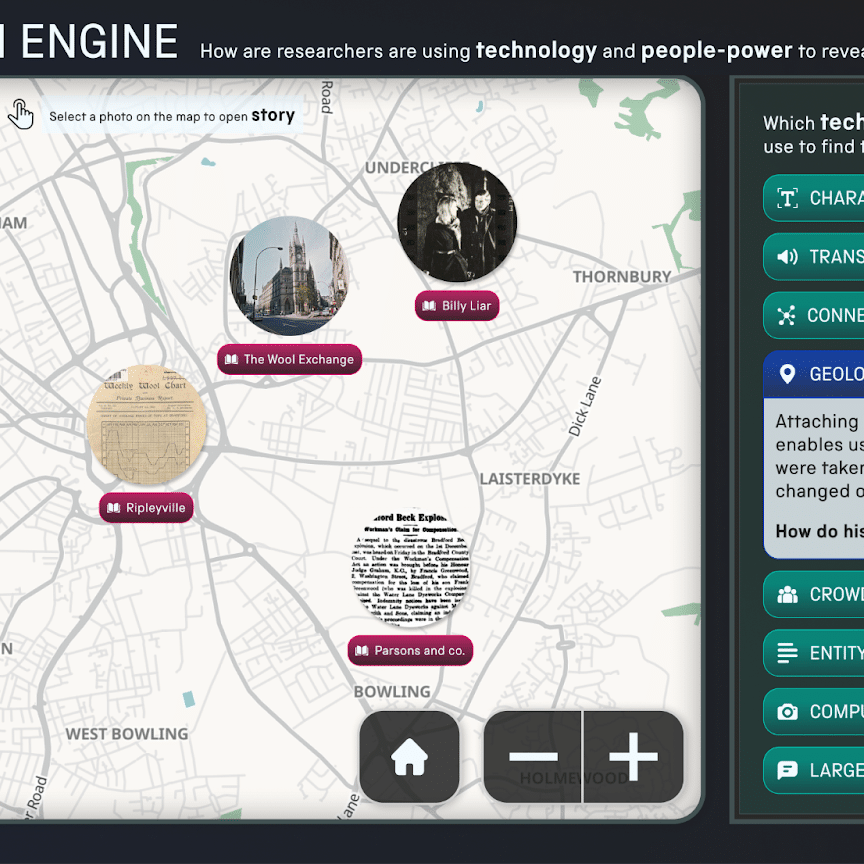Reset the map with the home button
This screenshot has width=864, height=864.
click(x=409, y=757)
